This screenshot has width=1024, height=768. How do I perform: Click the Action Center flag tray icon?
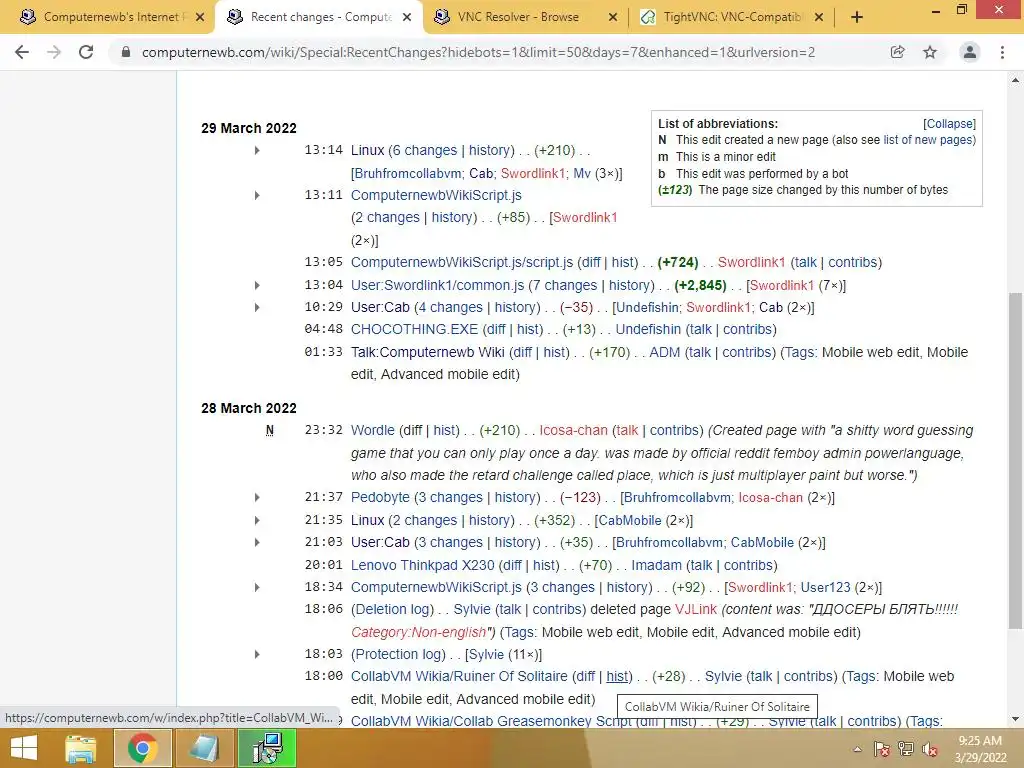(882, 749)
